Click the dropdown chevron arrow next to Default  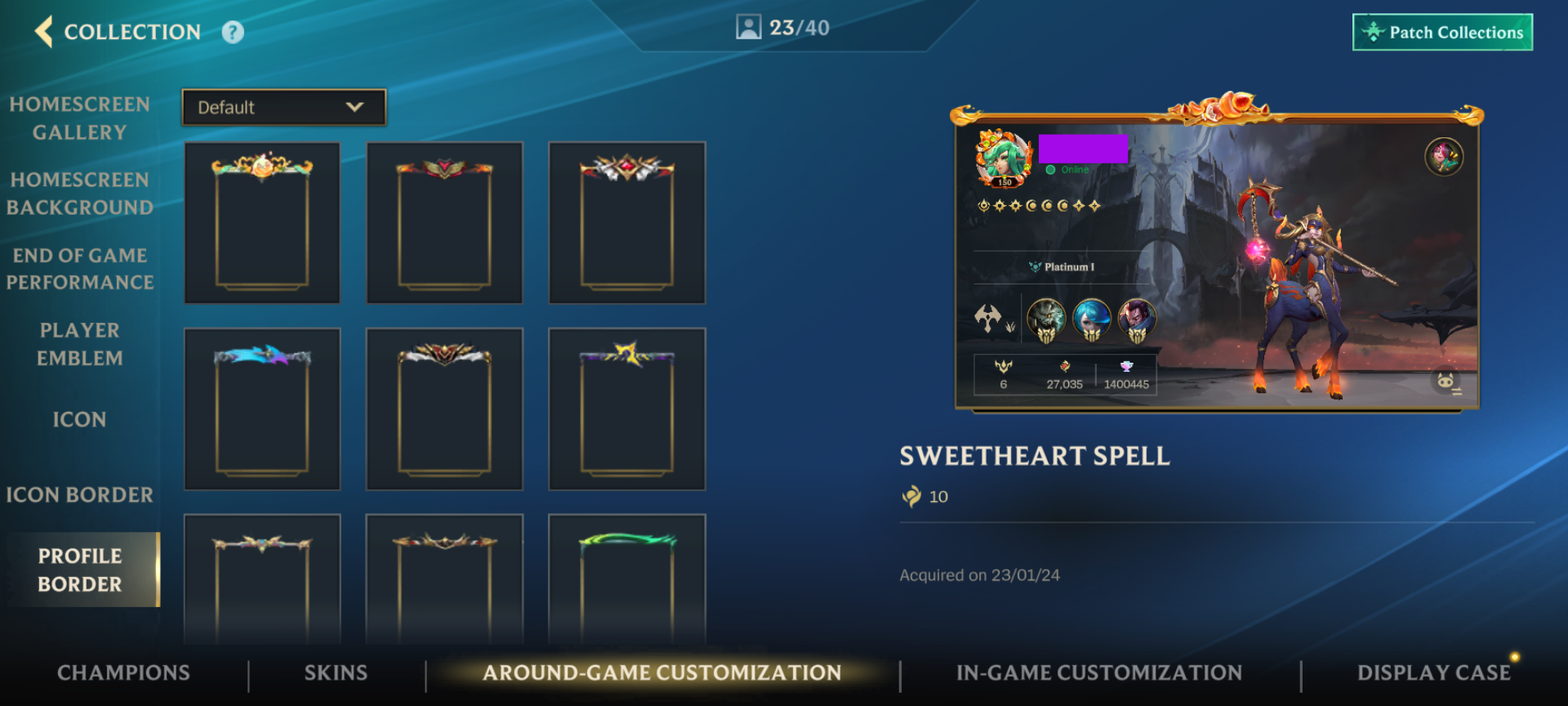(354, 107)
